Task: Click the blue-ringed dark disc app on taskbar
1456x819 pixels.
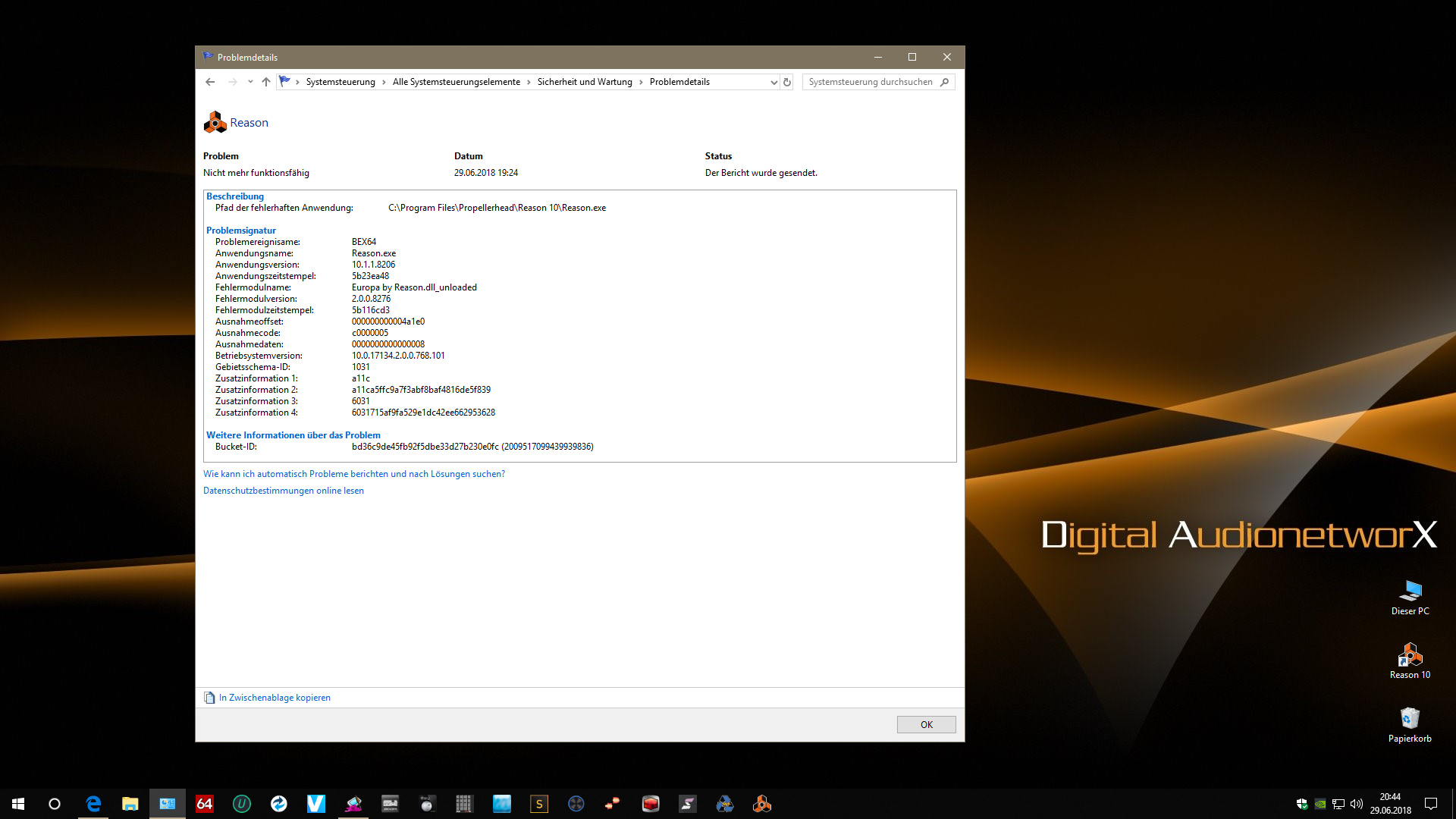Action: [576, 804]
